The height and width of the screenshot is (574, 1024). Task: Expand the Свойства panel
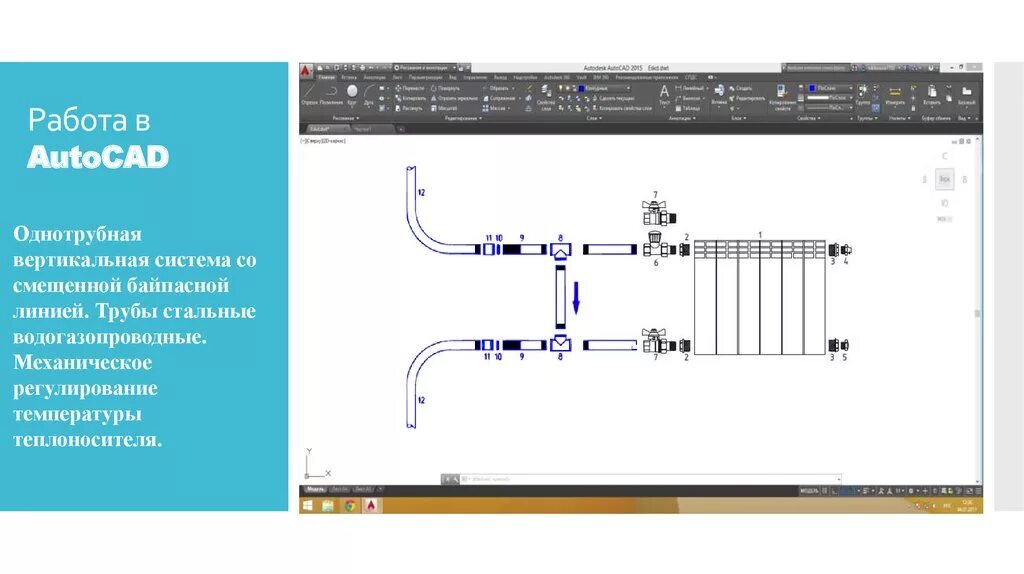[808, 118]
